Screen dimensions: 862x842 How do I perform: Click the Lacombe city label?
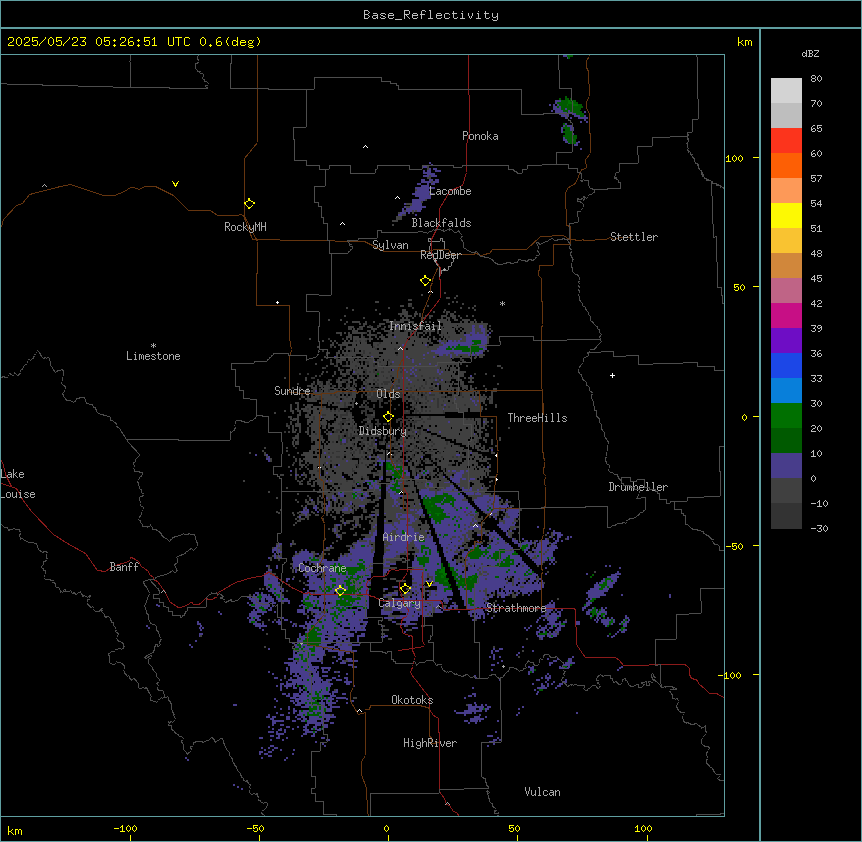[x=450, y=191]
